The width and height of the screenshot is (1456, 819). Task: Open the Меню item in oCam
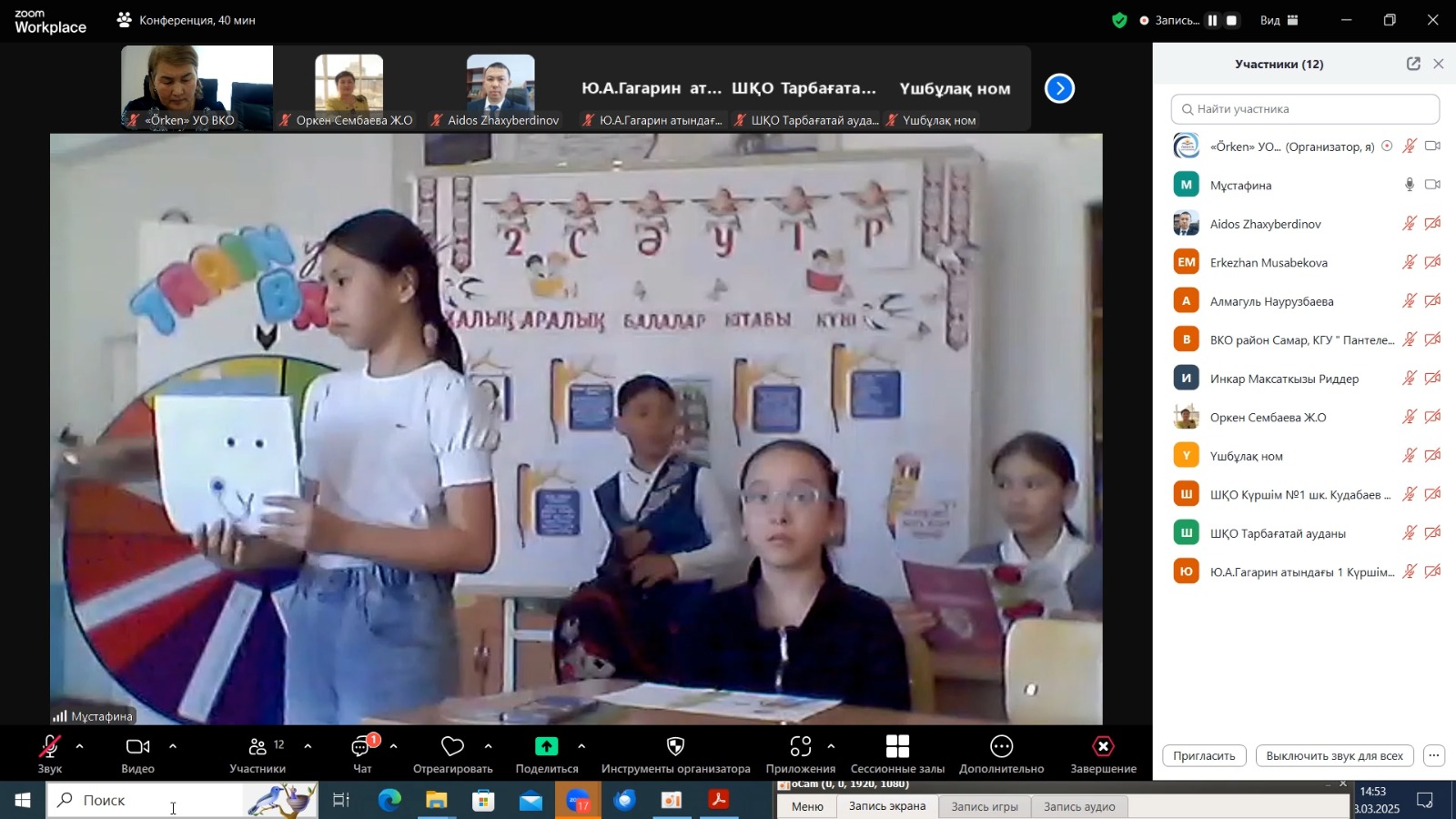click(807, 806)
